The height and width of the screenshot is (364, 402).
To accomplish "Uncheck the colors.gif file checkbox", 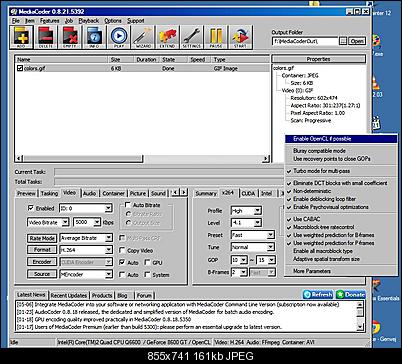I will (x=20, y=68).
